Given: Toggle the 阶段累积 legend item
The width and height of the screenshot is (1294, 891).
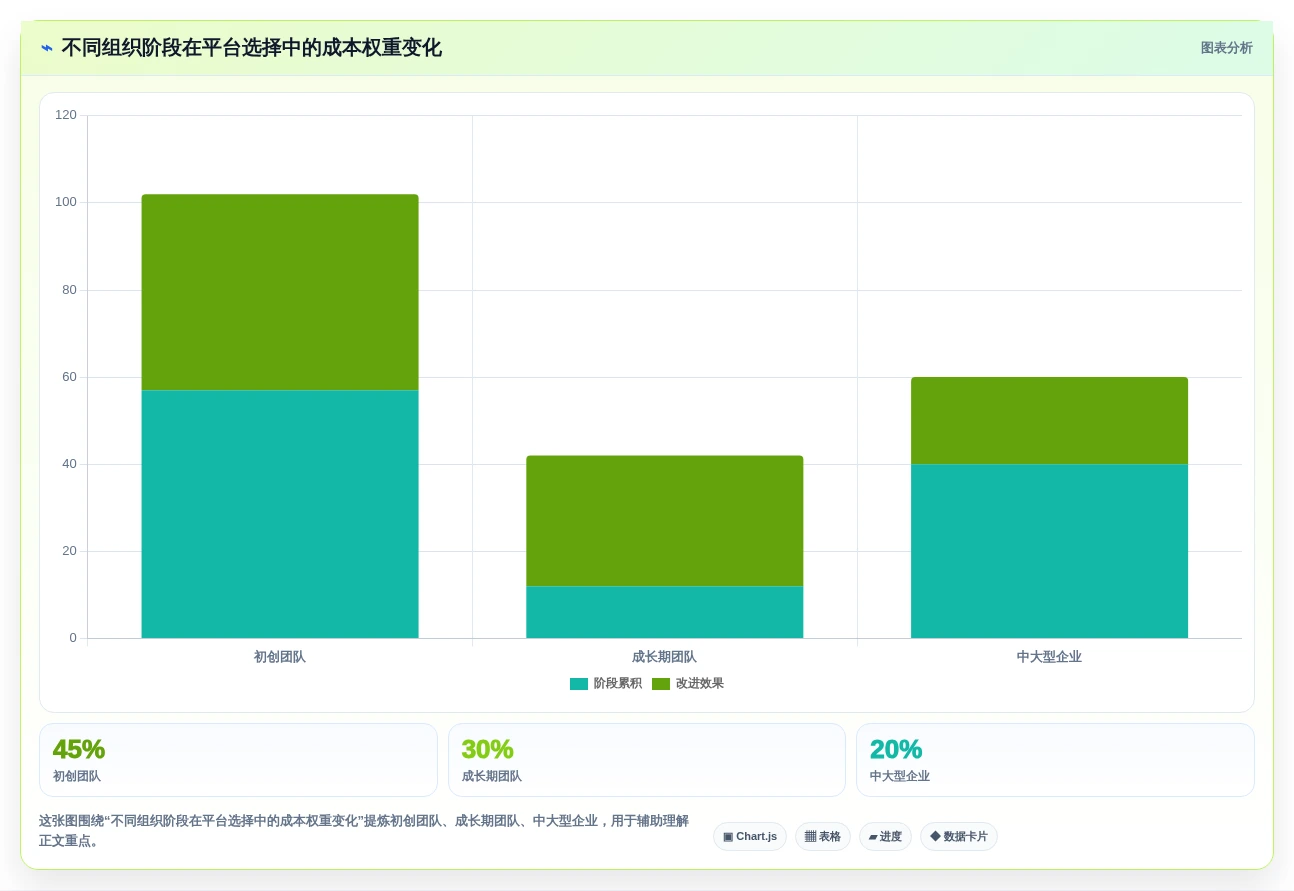Looking at the screenshot, I should [606, 684].
